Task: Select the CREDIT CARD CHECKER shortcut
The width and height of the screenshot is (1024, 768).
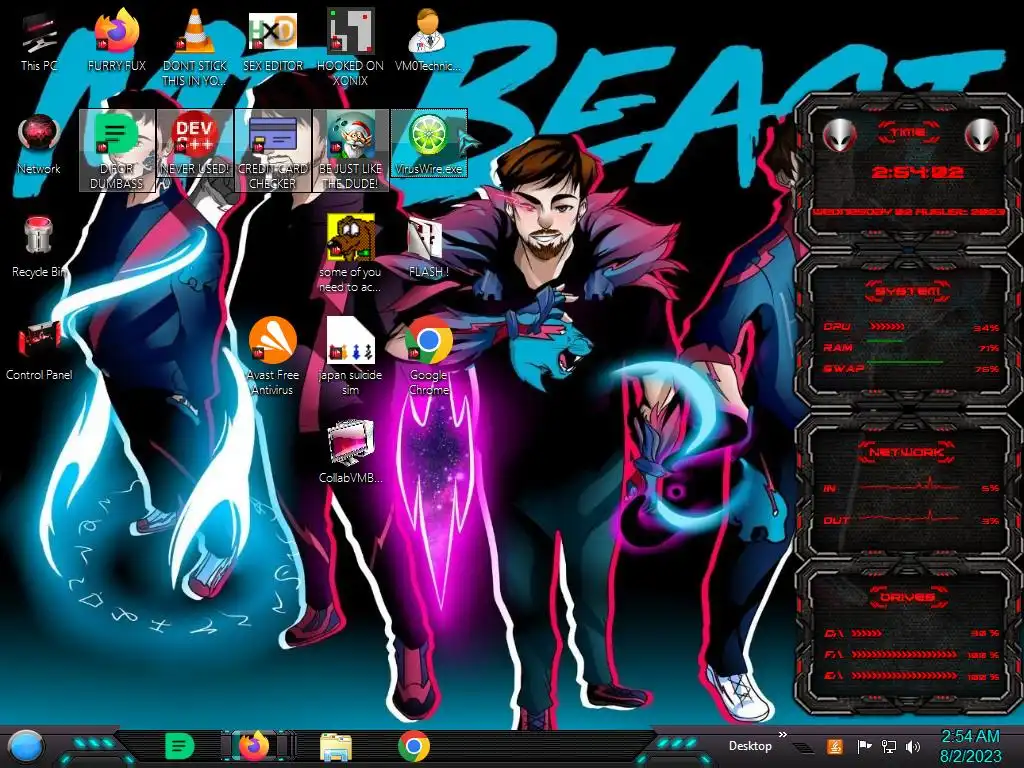Action: pyautogui.click(x=272, y=150)
